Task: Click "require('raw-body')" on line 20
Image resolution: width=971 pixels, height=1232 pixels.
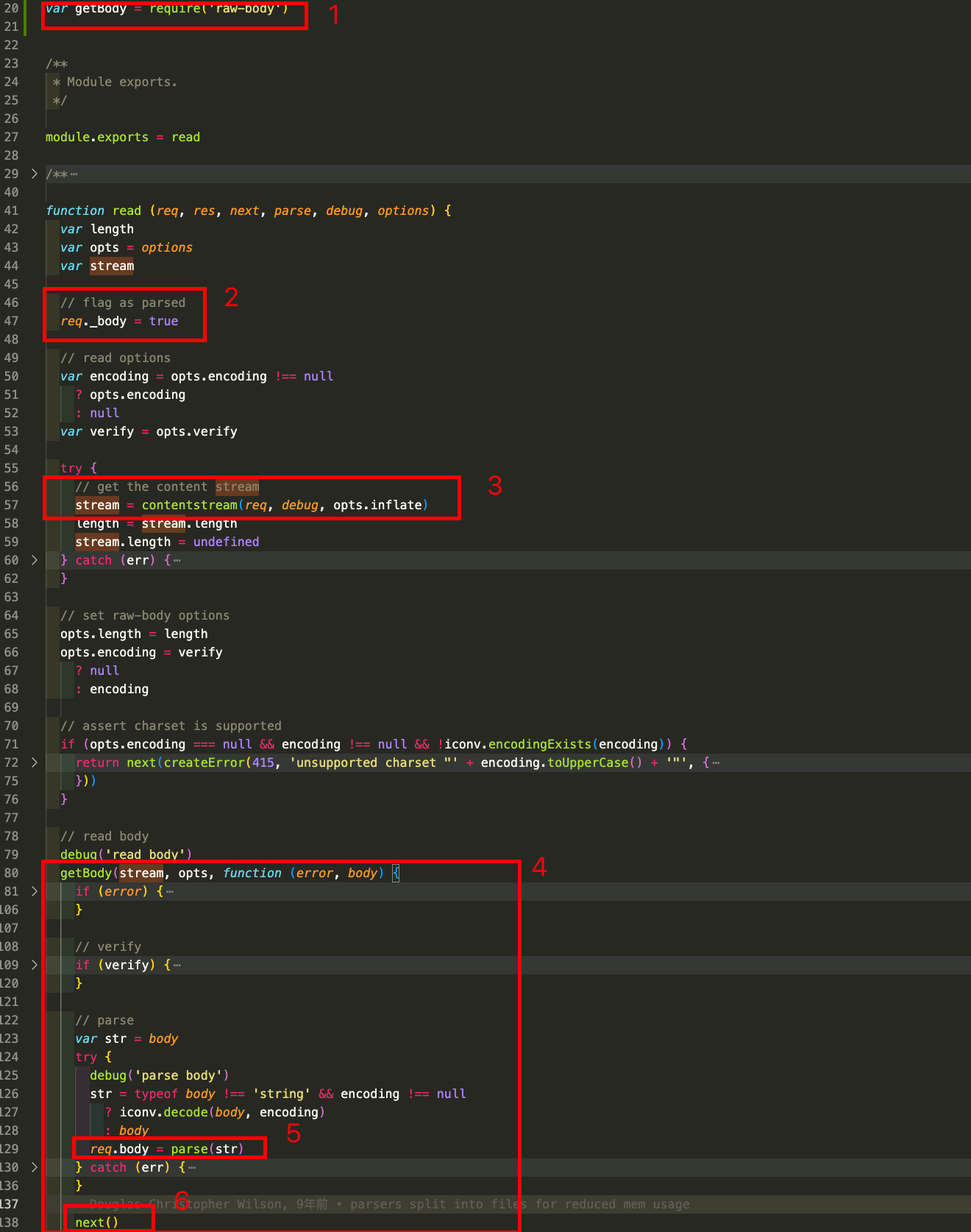Action: coord(218,8)
